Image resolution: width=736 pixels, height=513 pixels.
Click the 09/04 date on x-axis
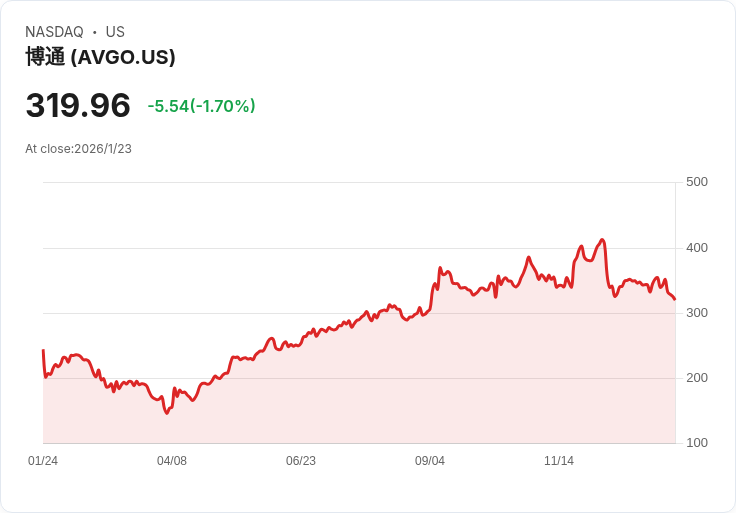pos(430,461)
